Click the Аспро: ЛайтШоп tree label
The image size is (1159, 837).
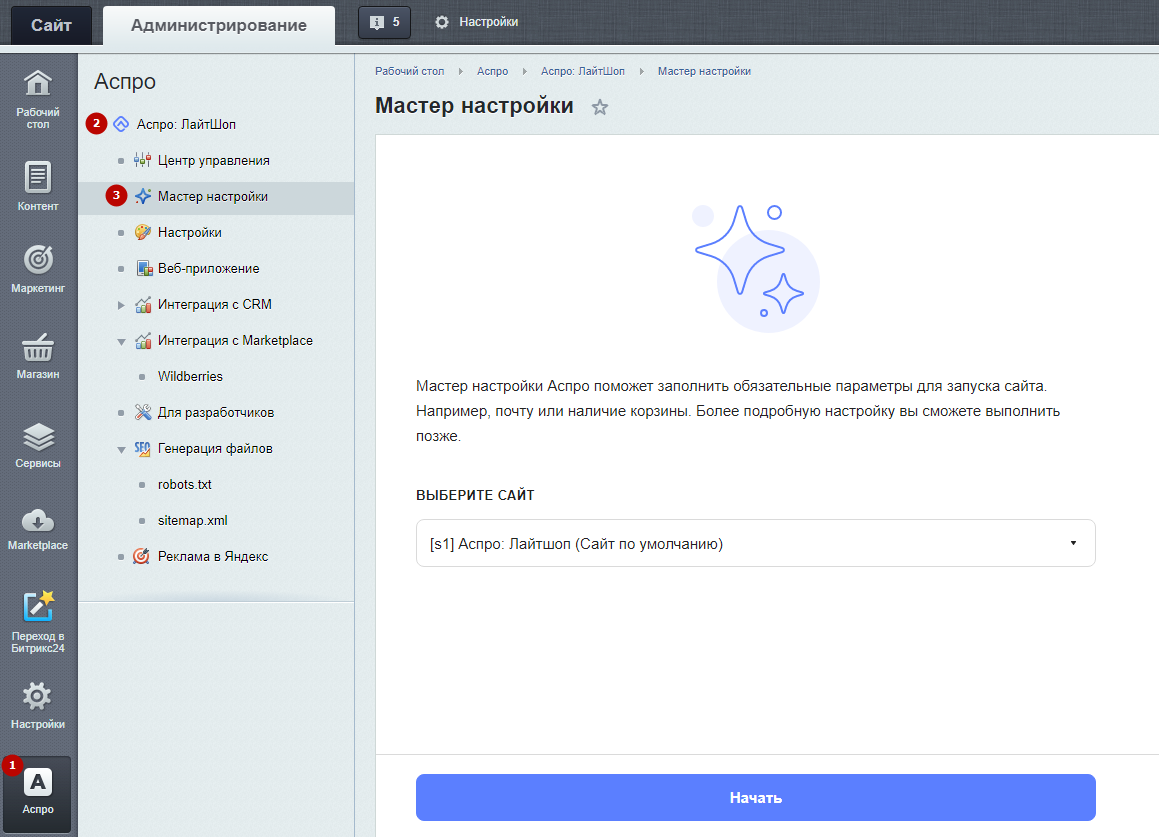186,124
